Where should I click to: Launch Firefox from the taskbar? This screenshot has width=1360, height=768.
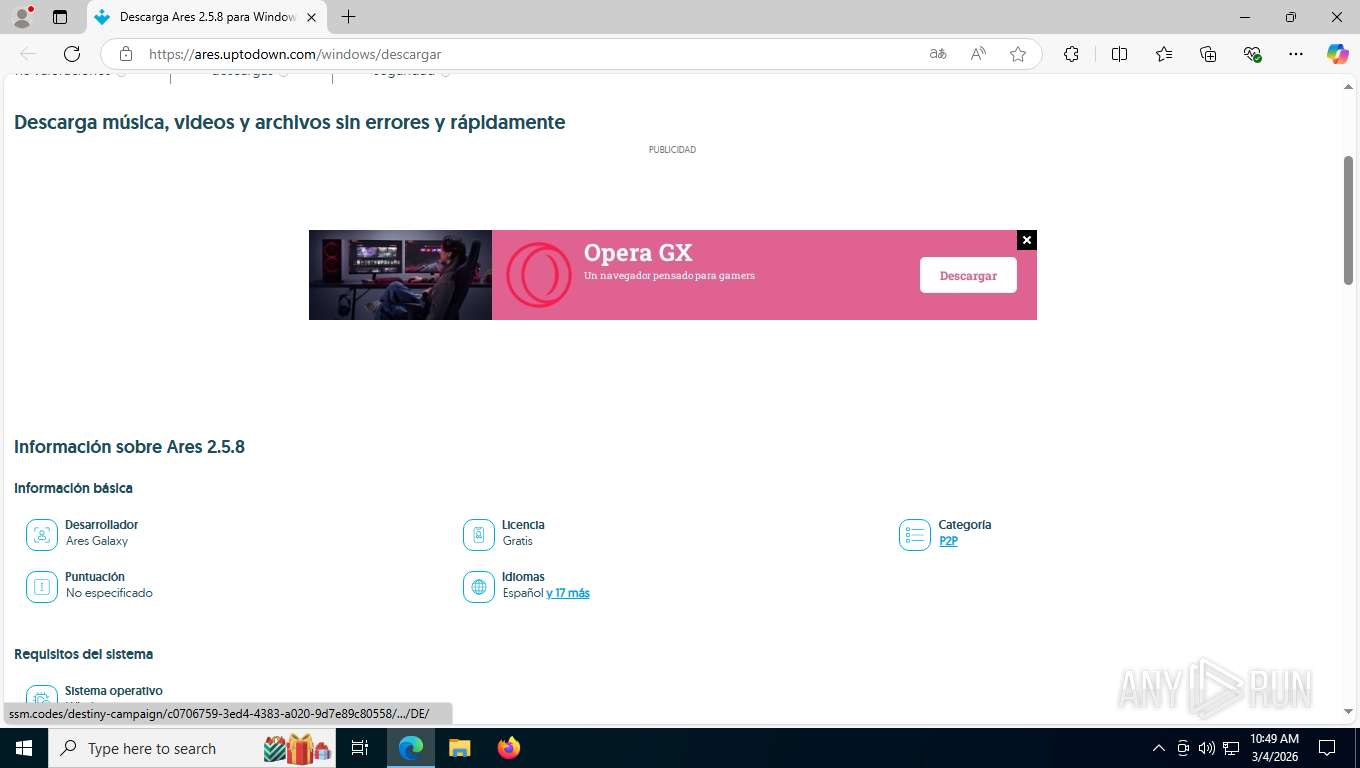click(509, 748)
